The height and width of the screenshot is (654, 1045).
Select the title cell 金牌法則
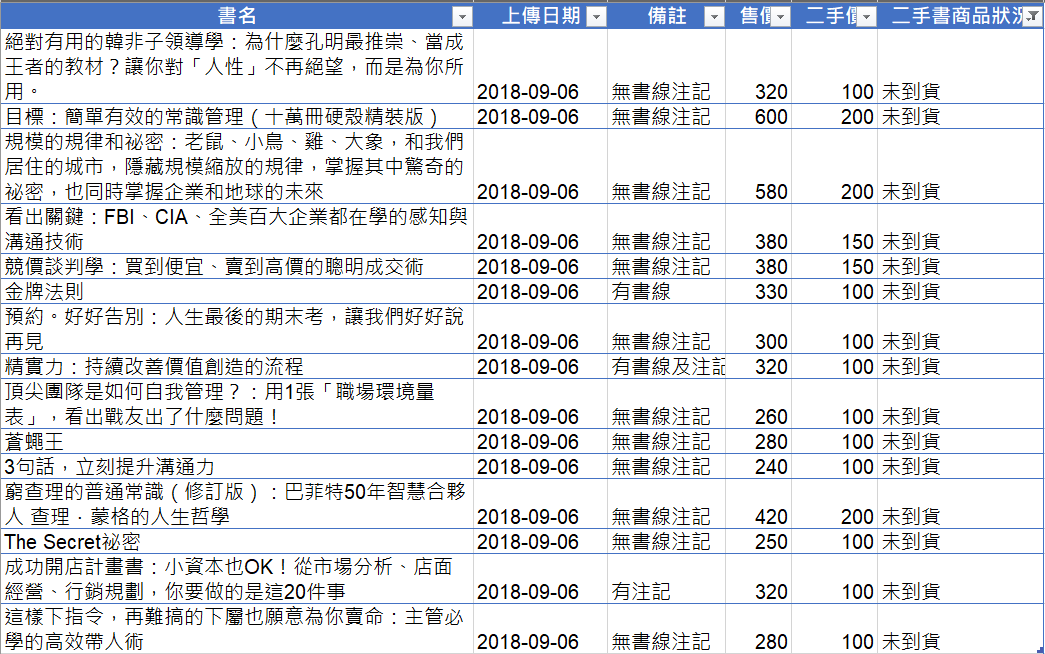point(237,291)
